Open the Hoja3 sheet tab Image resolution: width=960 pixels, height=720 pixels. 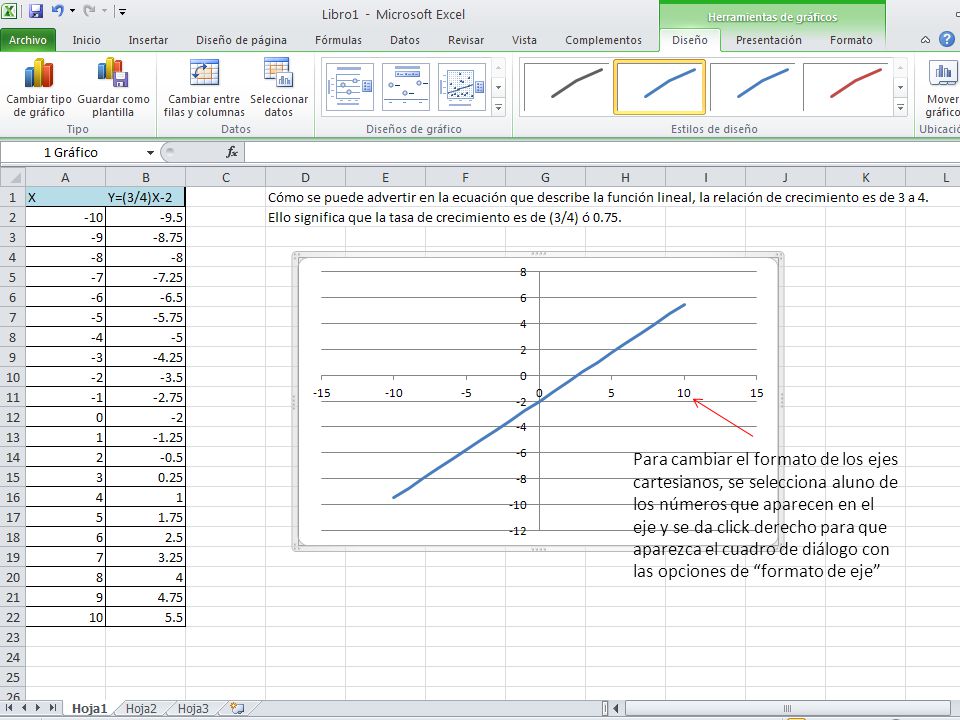tap(193, 708)
